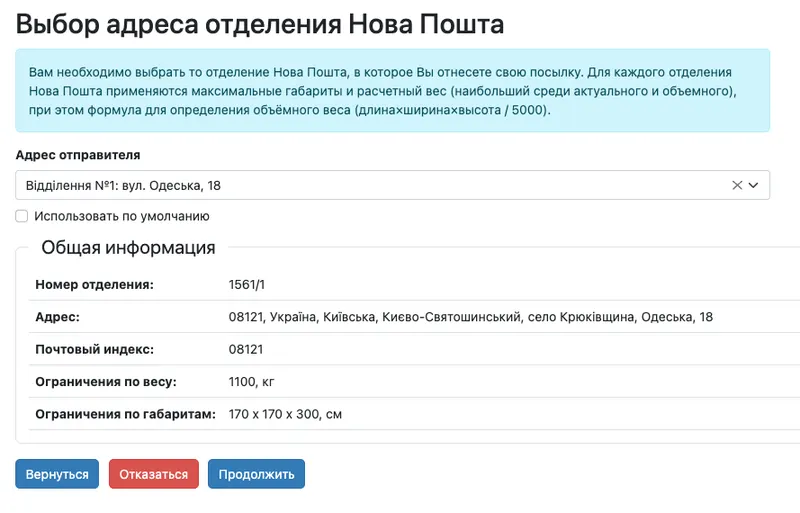Click the blue info notice about Нова Пошта
The image size is (800, 513).
point(392,90)
